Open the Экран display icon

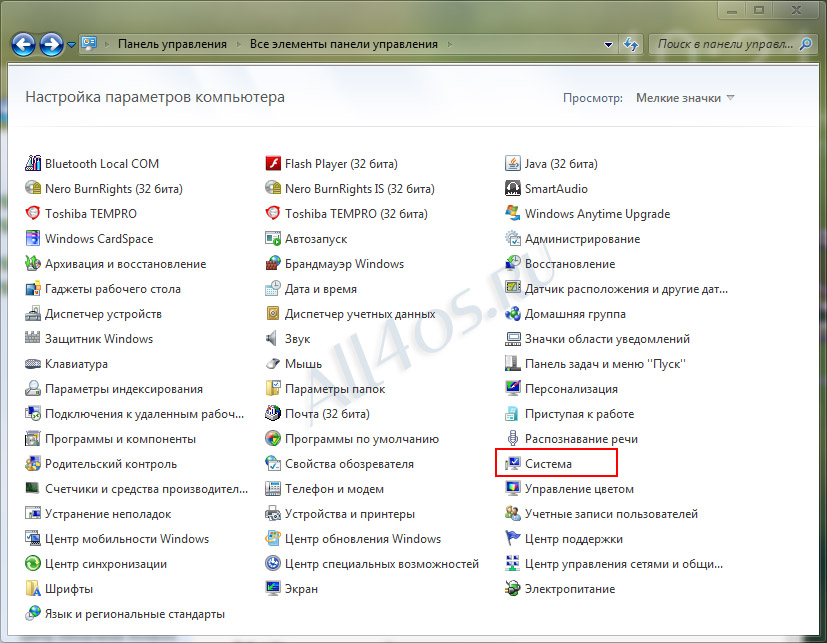[273, 589]
